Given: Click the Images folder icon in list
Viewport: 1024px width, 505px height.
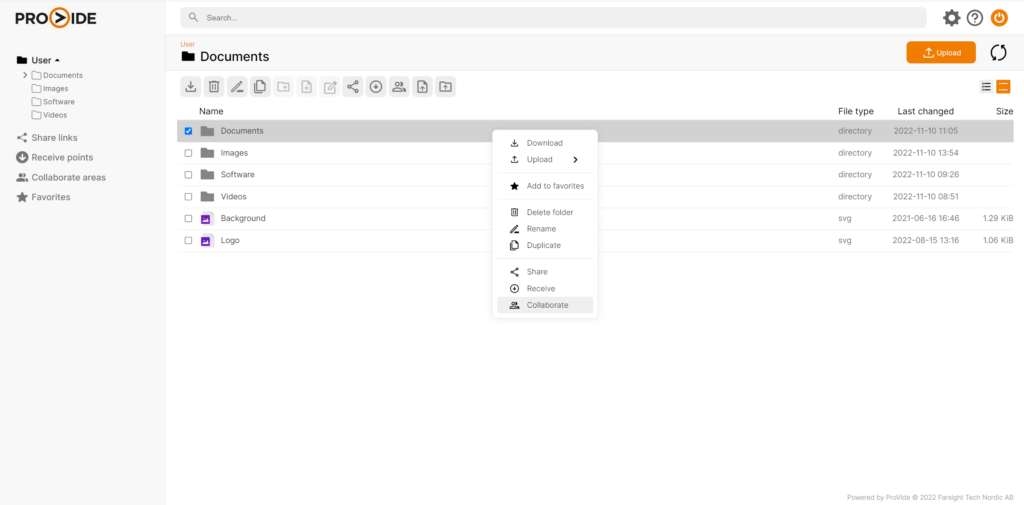Looking at the screenshot, I should [x=207, y=153].
